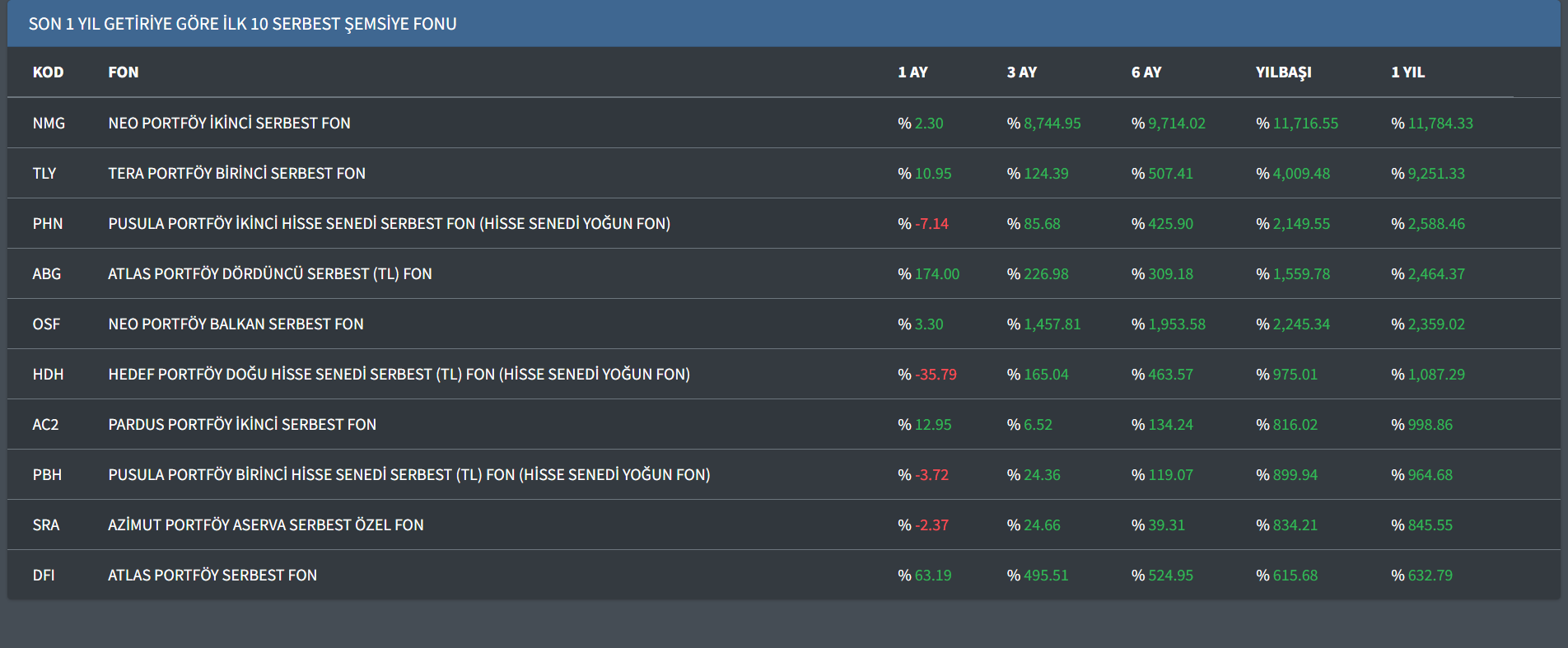The width and height of the screenshot is (1568, 648).
Task: Sort by the 6 AY column header
Action: (1146, 72)
